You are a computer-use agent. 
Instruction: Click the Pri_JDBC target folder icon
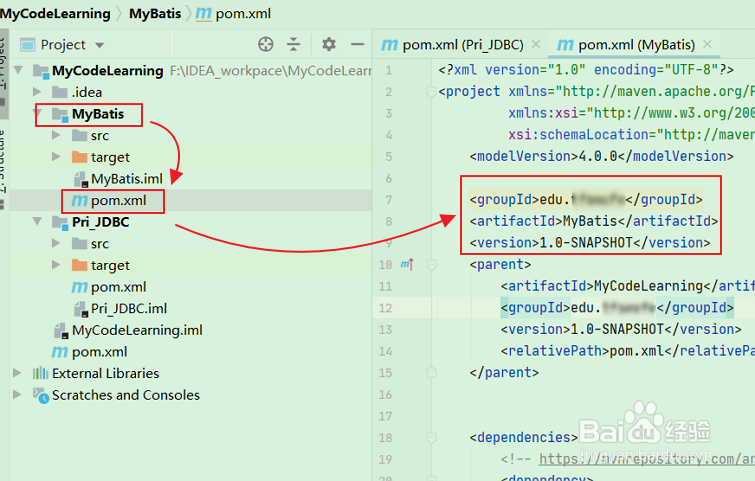click(79, 265)
